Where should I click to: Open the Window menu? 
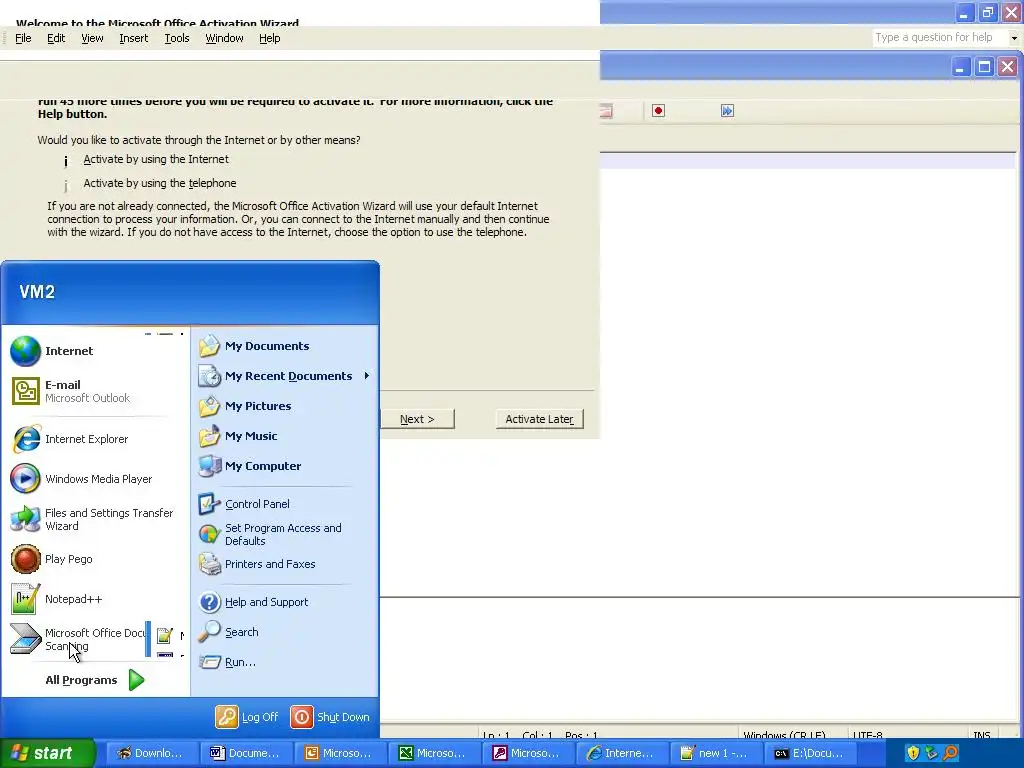pos(225,39)
